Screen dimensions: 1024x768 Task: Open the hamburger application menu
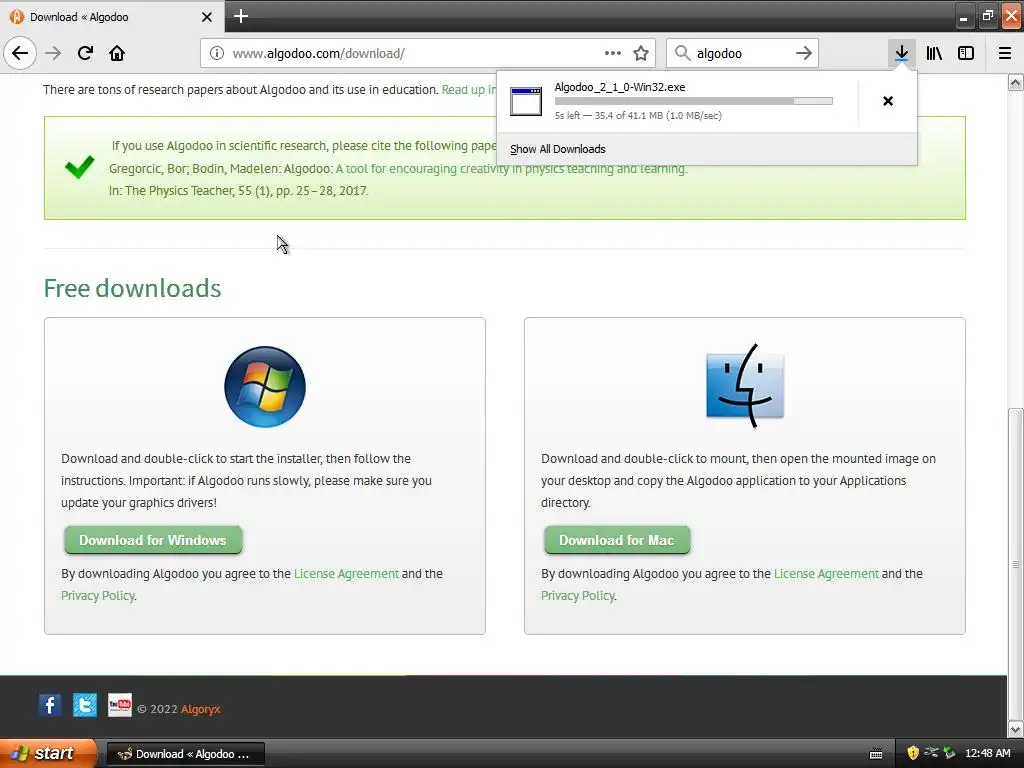pyautogui.click(x=1005, y=53)
